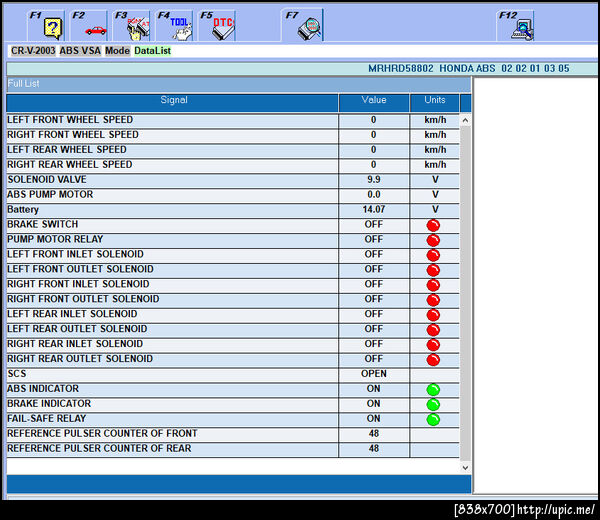Viewport: 600px width, 520px height.
Task: Click the MRHRD58802 HONDA ABS info bar
Action: click(x=302, y=69)
